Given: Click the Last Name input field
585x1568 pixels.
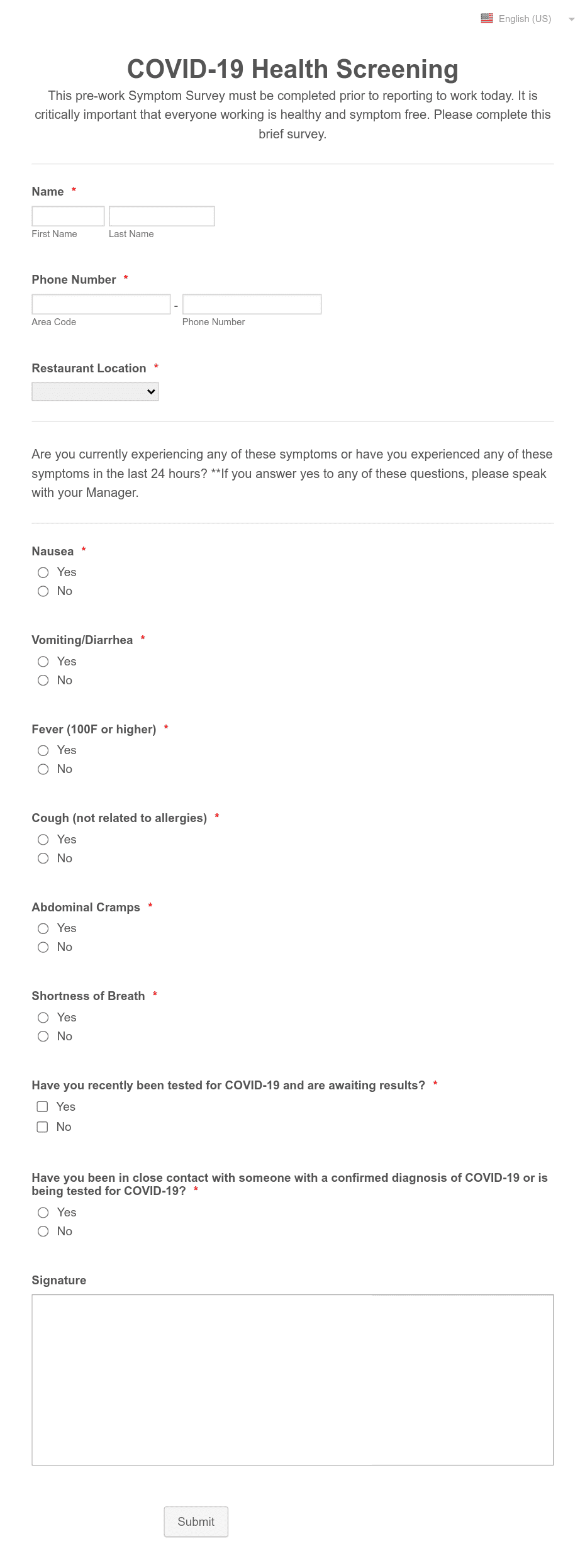Looking at the screenshot, I should click(162, 216).
